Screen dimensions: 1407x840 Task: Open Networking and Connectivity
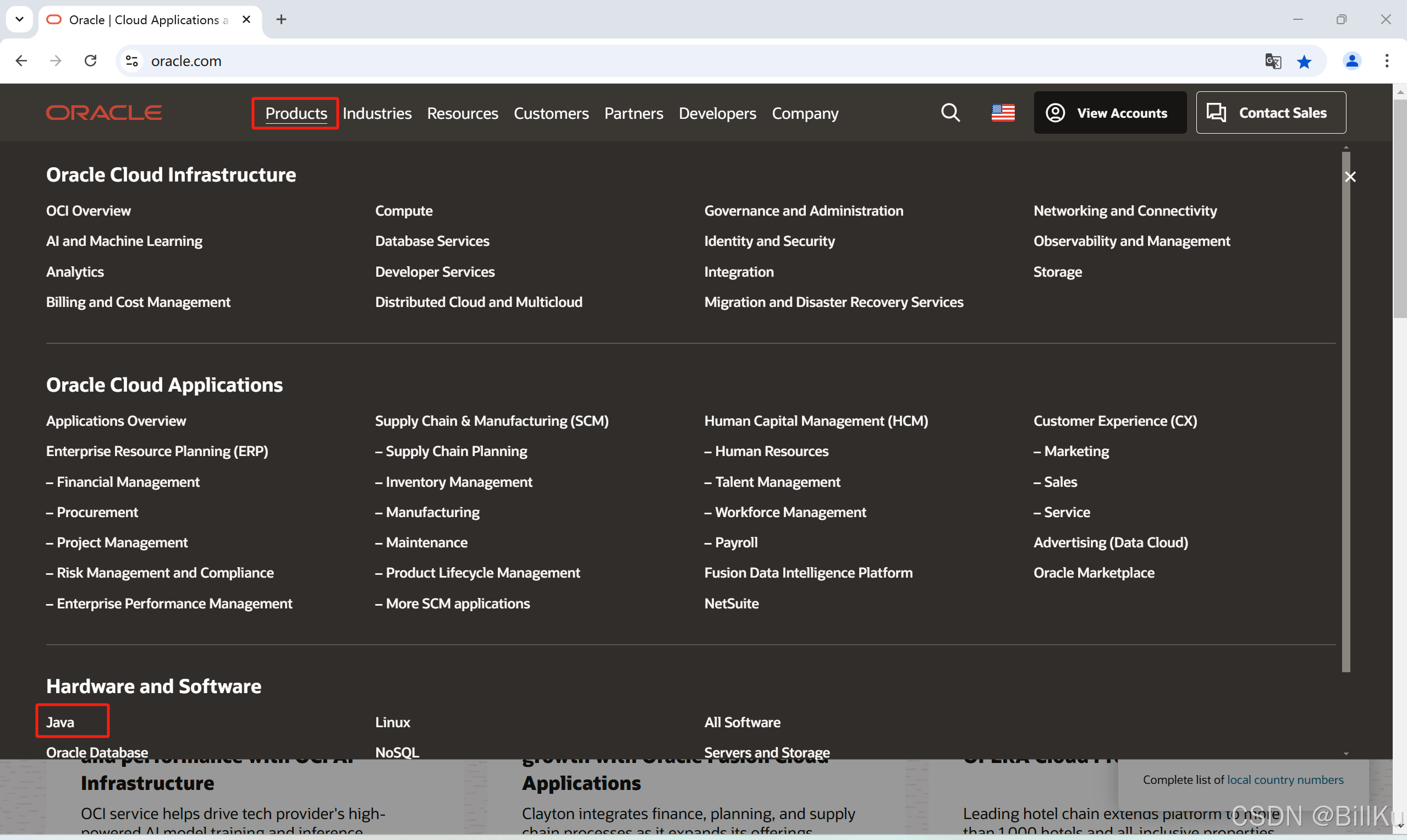(x=1125, y=211)
